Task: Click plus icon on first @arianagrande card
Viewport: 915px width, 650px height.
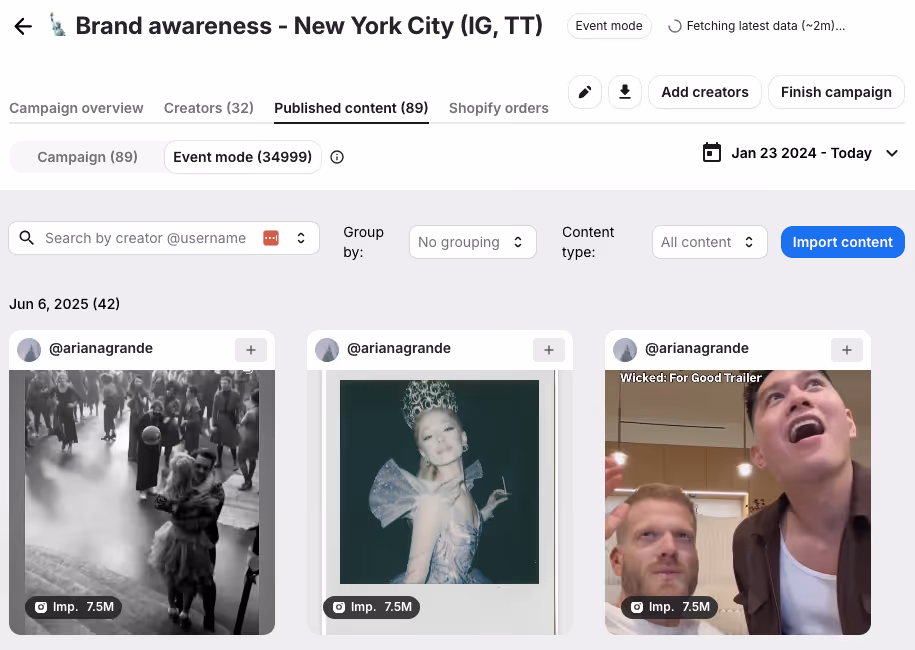Action: point(251,350)
